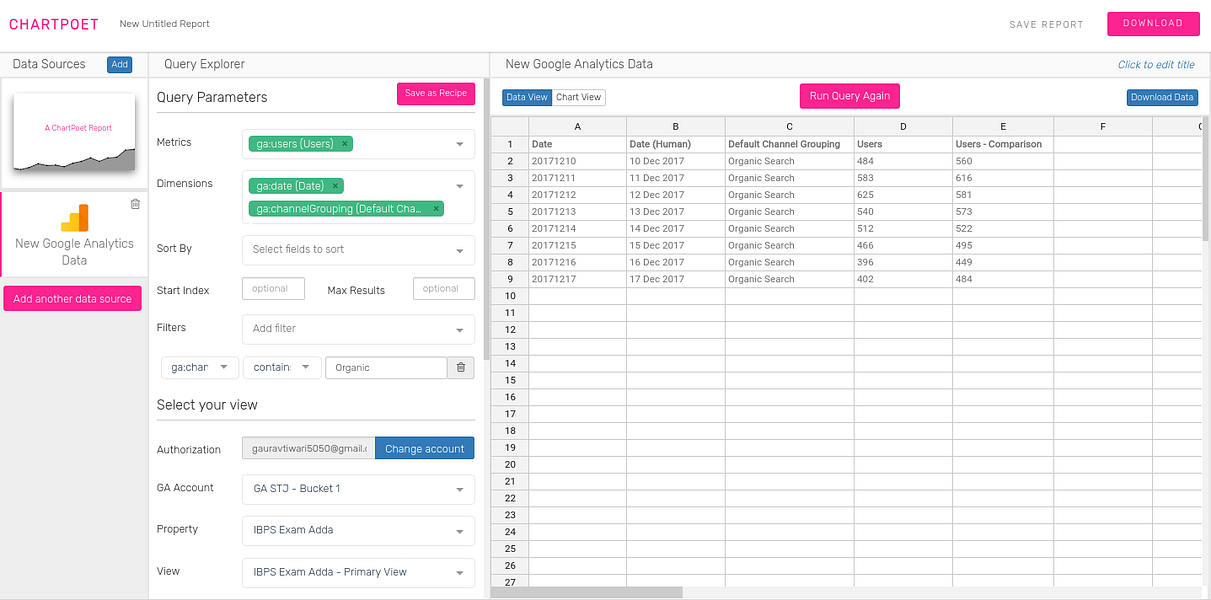Open the GA Account dropdown
This screenshot has width=1211, height=600.
[x=358, y=489]
